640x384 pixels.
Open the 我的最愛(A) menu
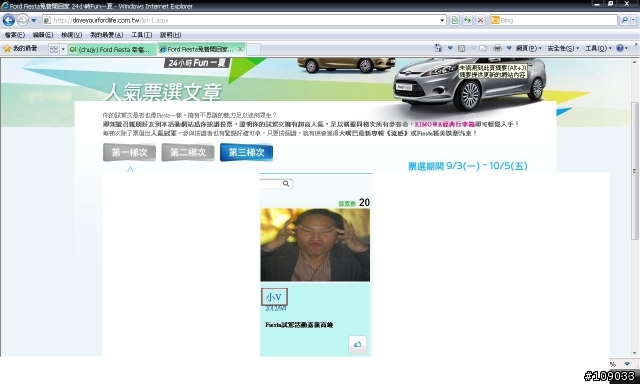107,35
